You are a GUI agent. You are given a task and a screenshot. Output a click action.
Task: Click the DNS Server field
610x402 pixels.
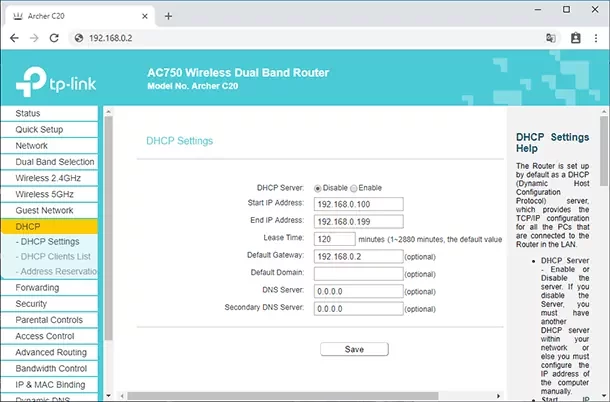tap(358, 291)
